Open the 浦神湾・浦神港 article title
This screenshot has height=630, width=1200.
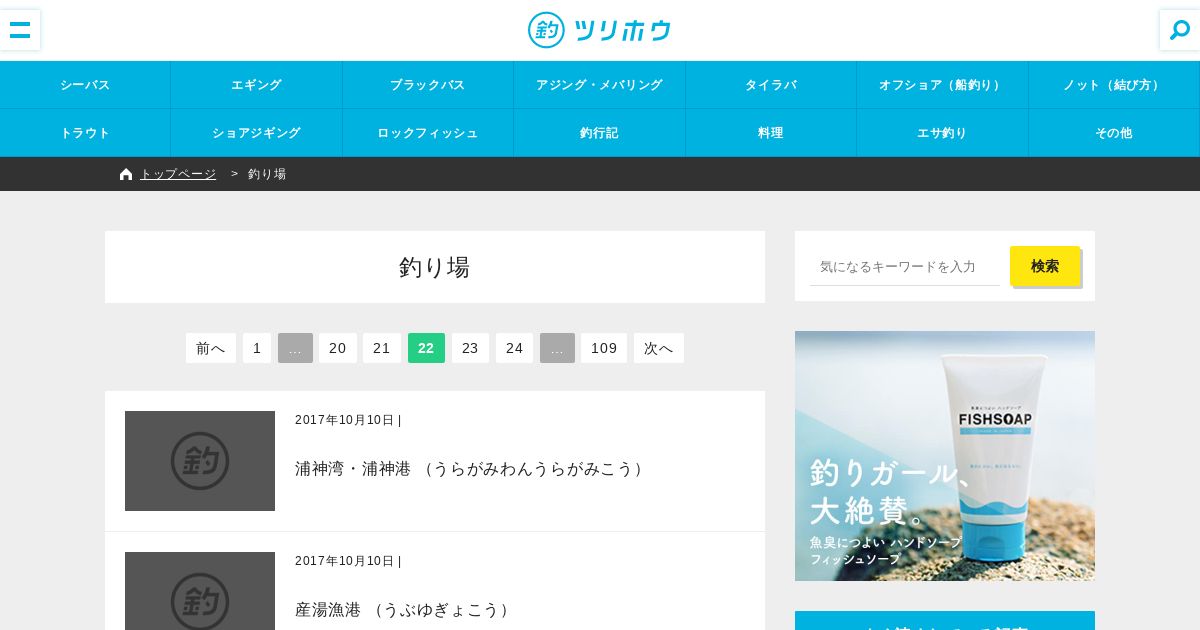click(471, 469)
